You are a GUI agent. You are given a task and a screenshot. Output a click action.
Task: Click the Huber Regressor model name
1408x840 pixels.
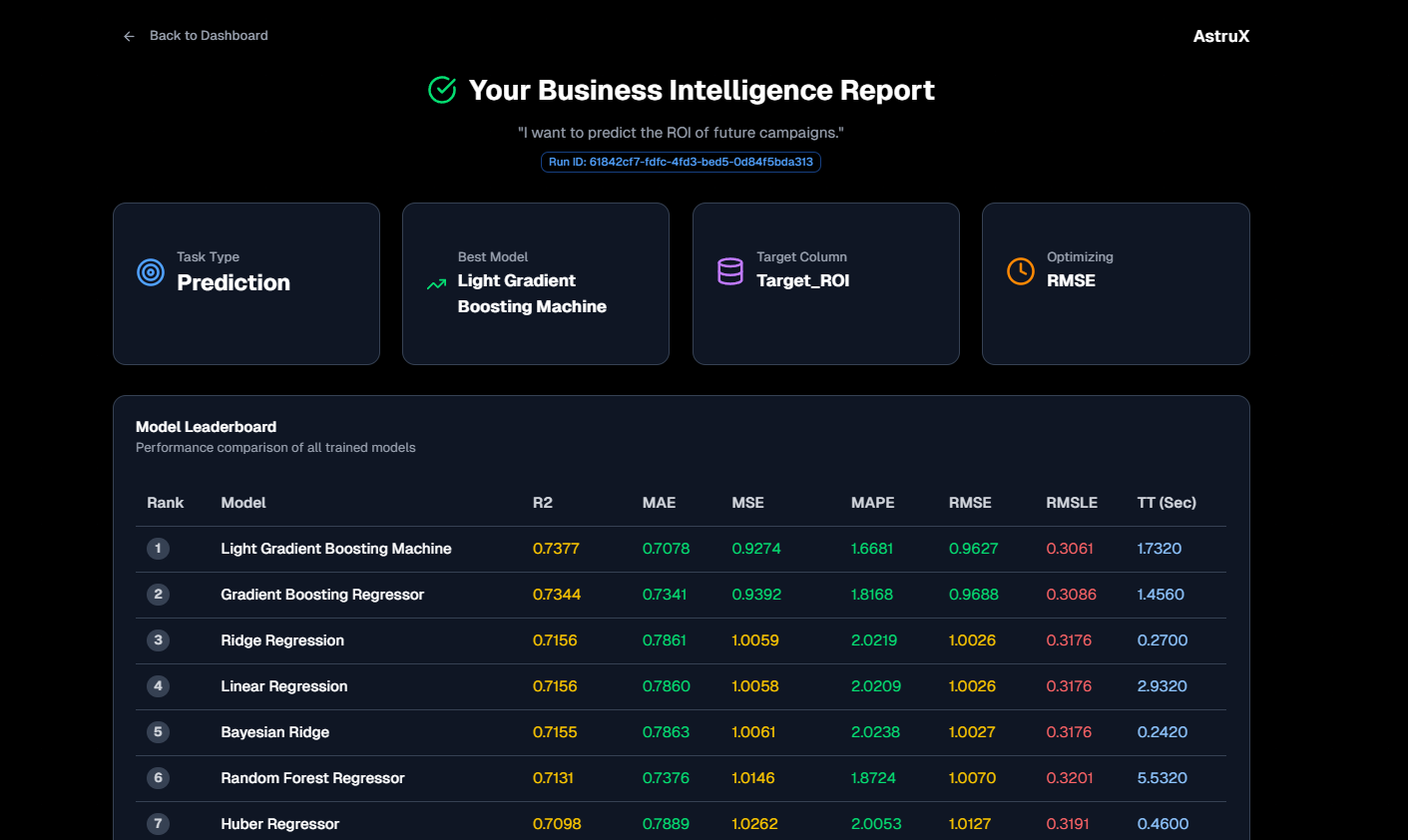[279, 824]
